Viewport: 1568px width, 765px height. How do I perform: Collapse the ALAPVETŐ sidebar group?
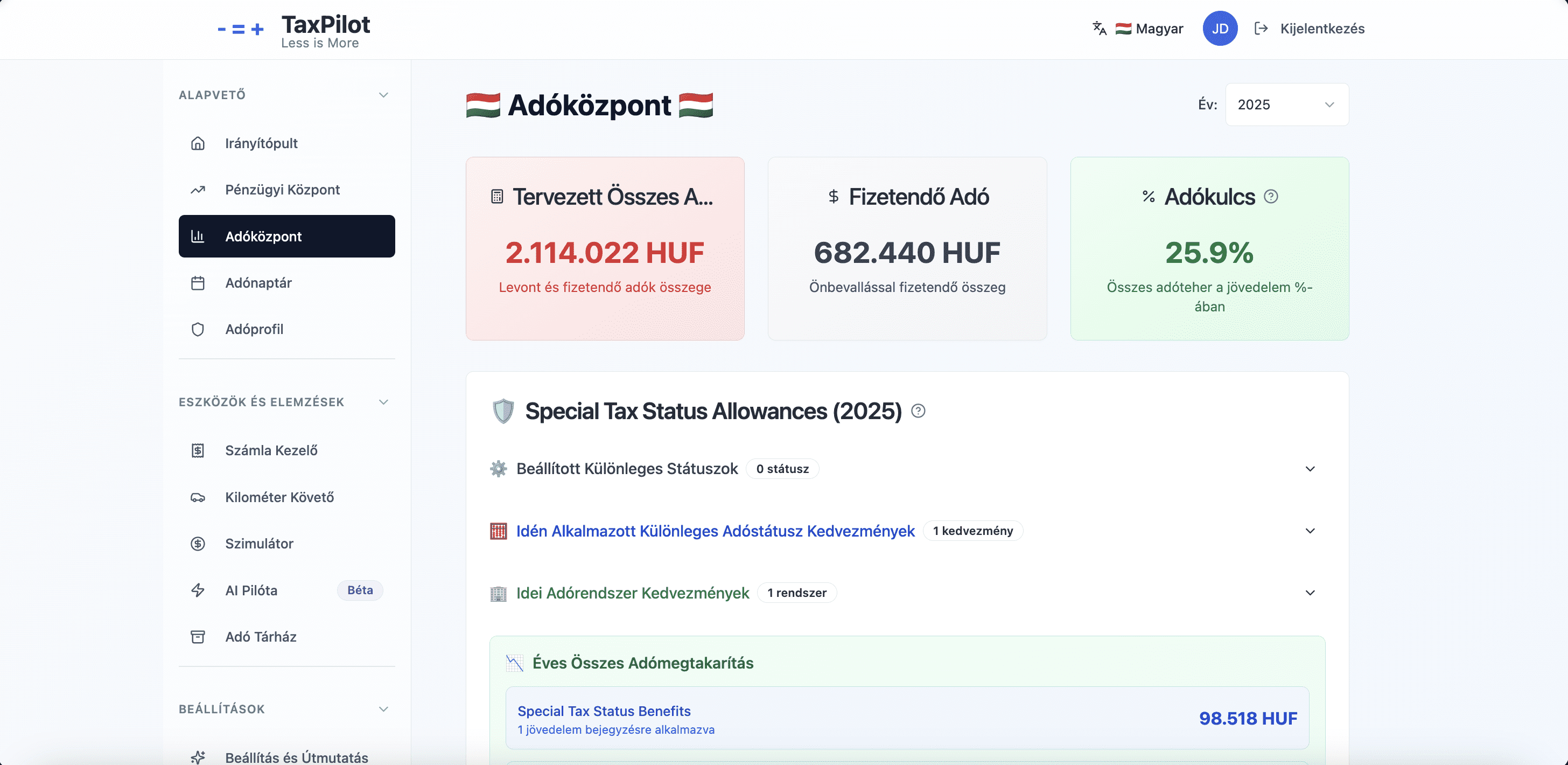pos(383,95)
